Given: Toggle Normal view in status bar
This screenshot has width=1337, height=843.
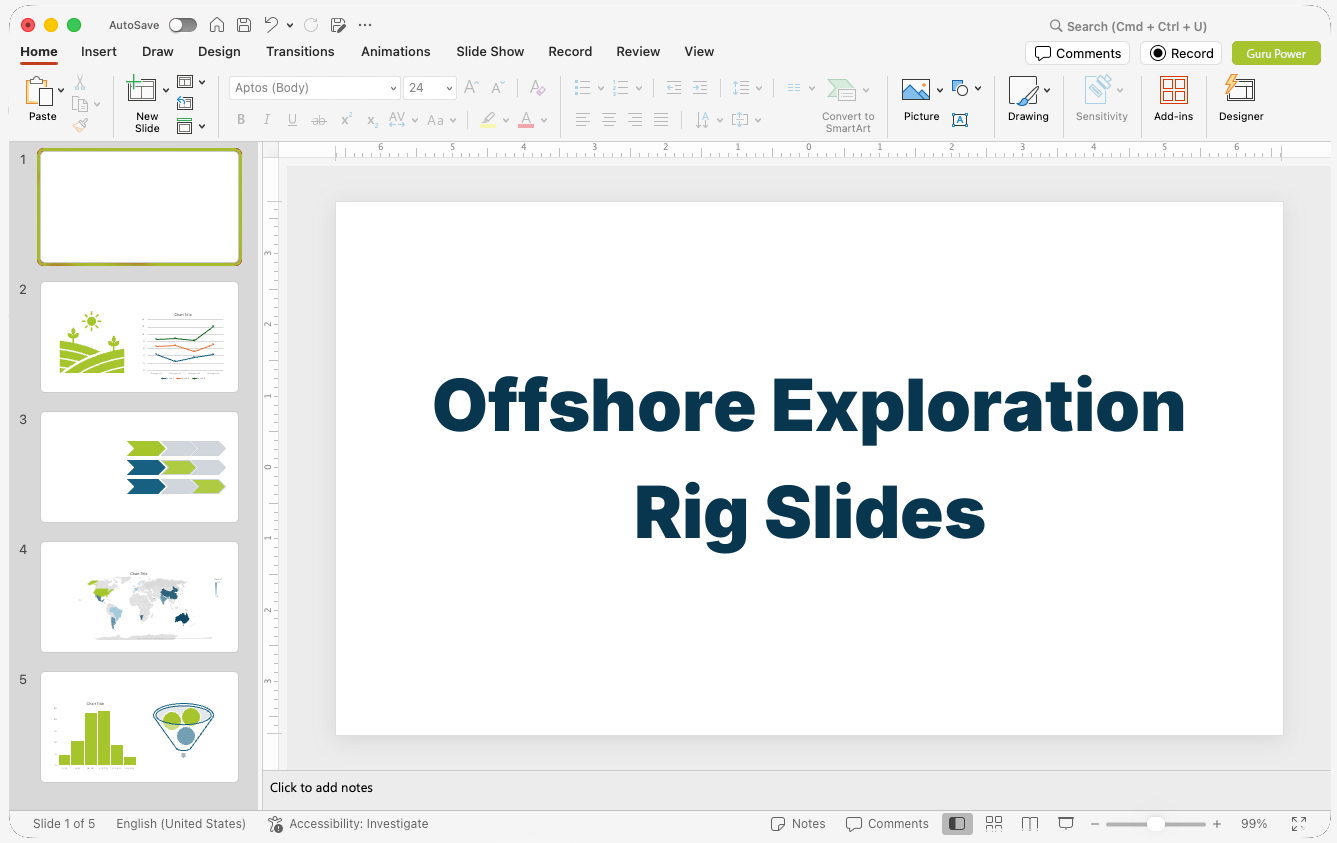Looking at the screenshot, I should 957,824.
